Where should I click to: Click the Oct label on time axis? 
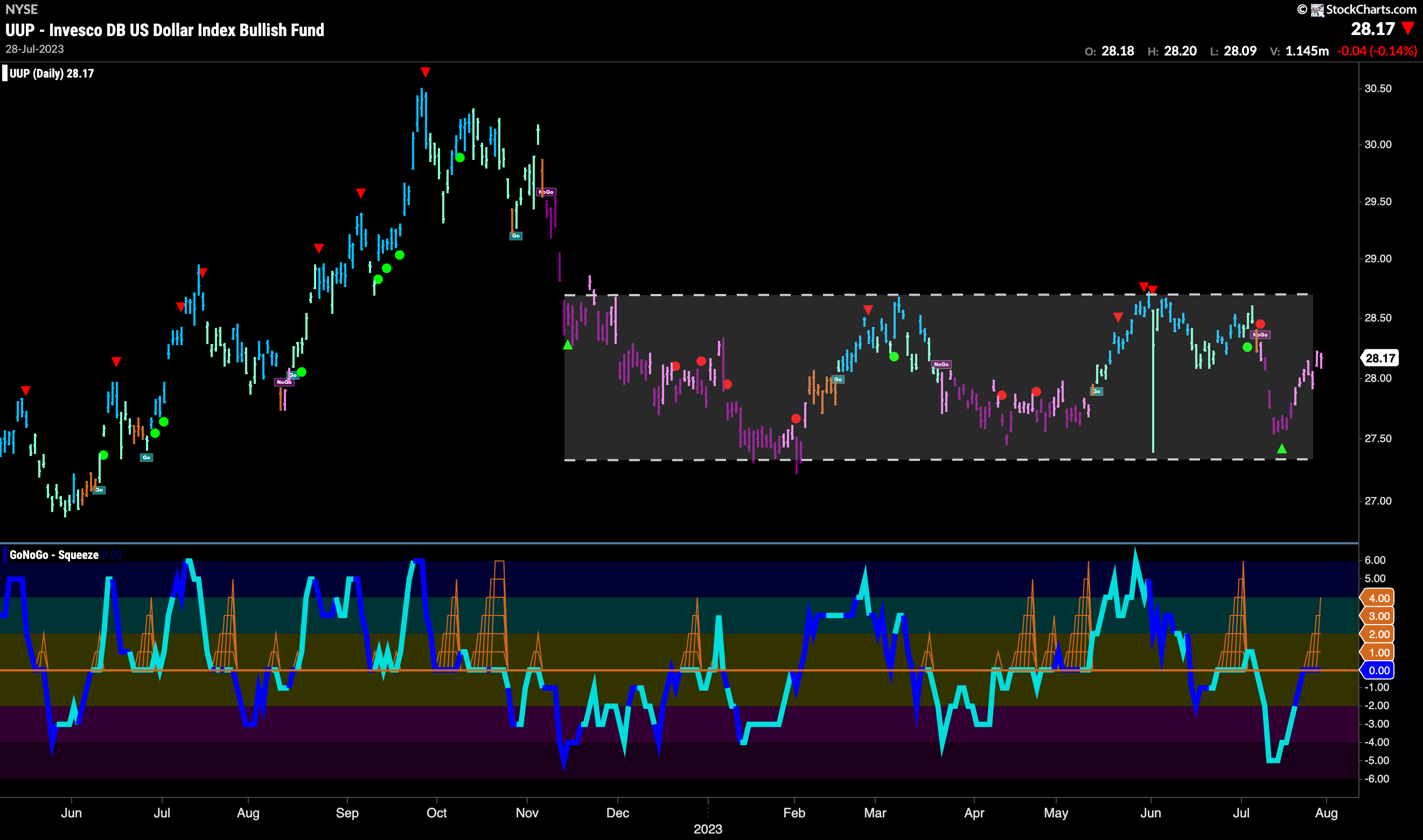[x=436, y=813]
